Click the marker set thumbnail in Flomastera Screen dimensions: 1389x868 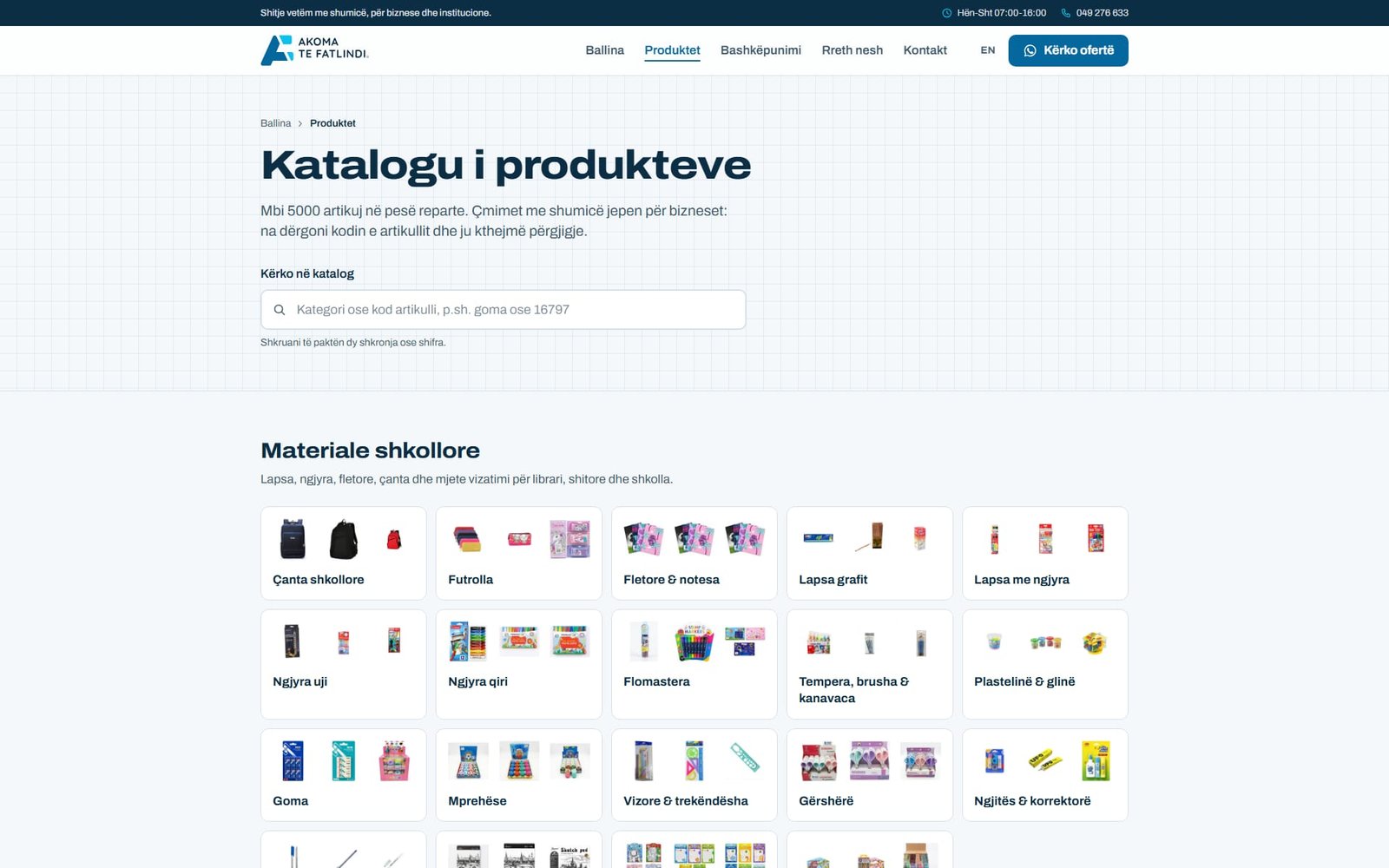tap(694, 642)
